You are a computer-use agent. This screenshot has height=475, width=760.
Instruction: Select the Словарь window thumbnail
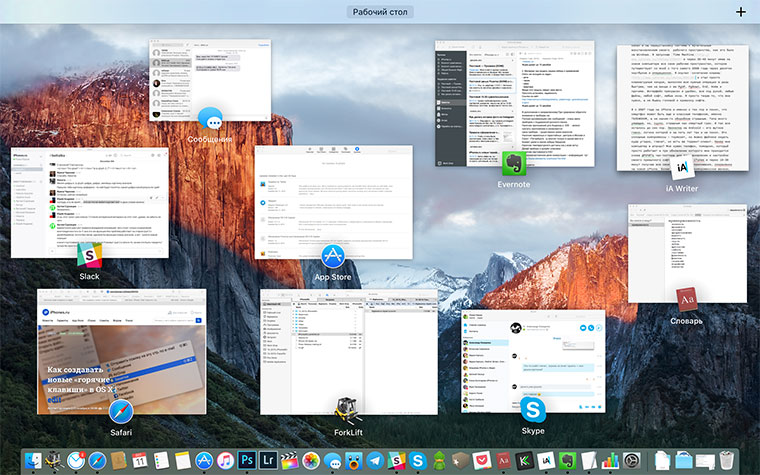point(687,253)
